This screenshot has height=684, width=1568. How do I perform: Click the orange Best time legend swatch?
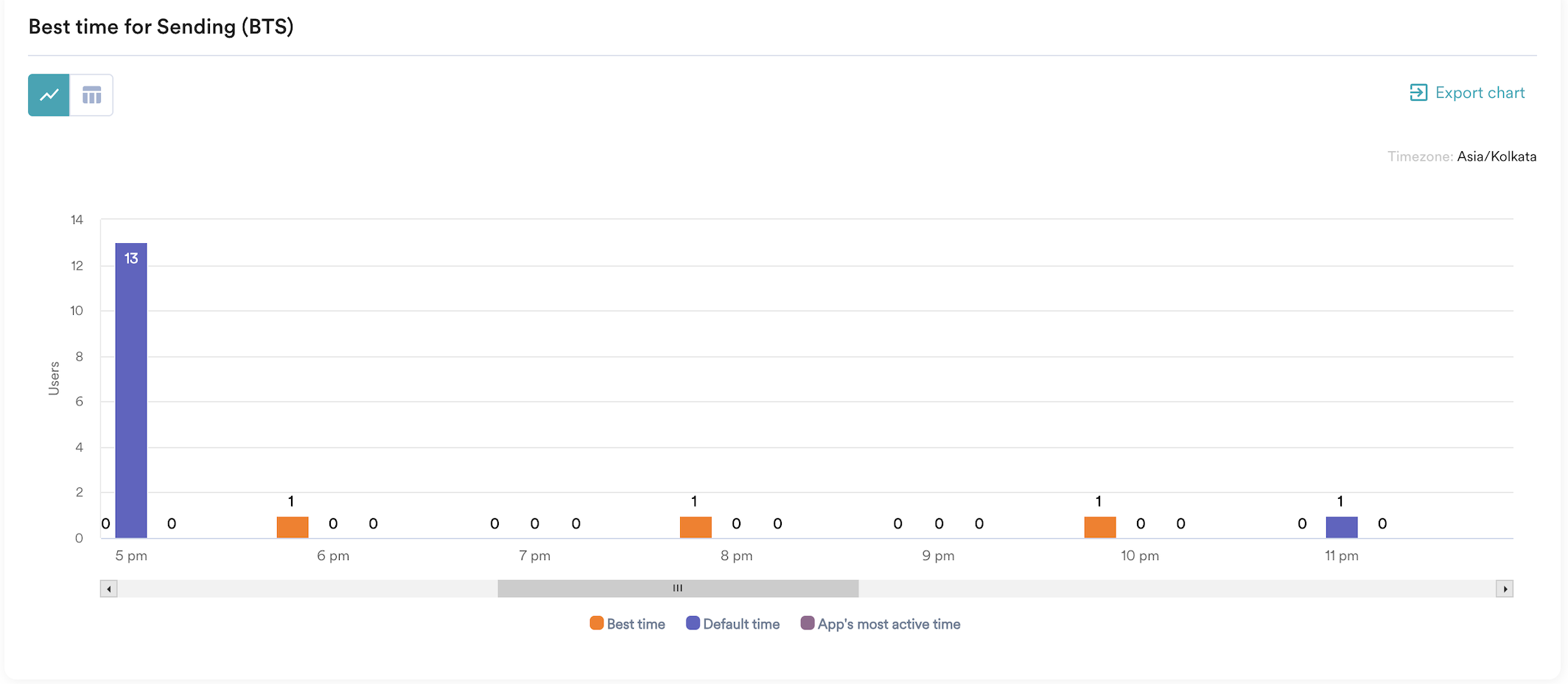coord(597,624)
